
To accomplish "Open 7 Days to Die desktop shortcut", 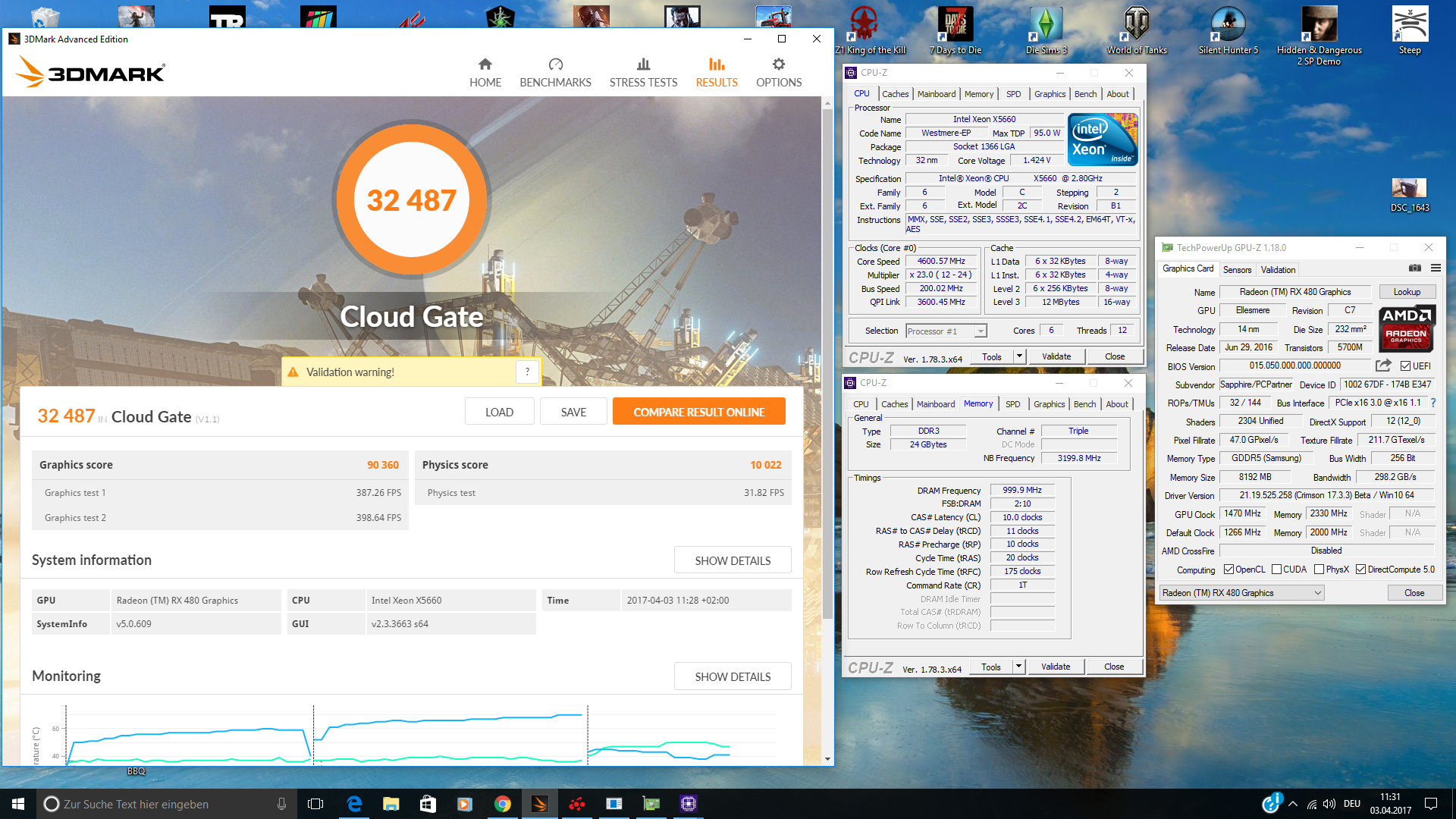I will click(x=955, y=30).
